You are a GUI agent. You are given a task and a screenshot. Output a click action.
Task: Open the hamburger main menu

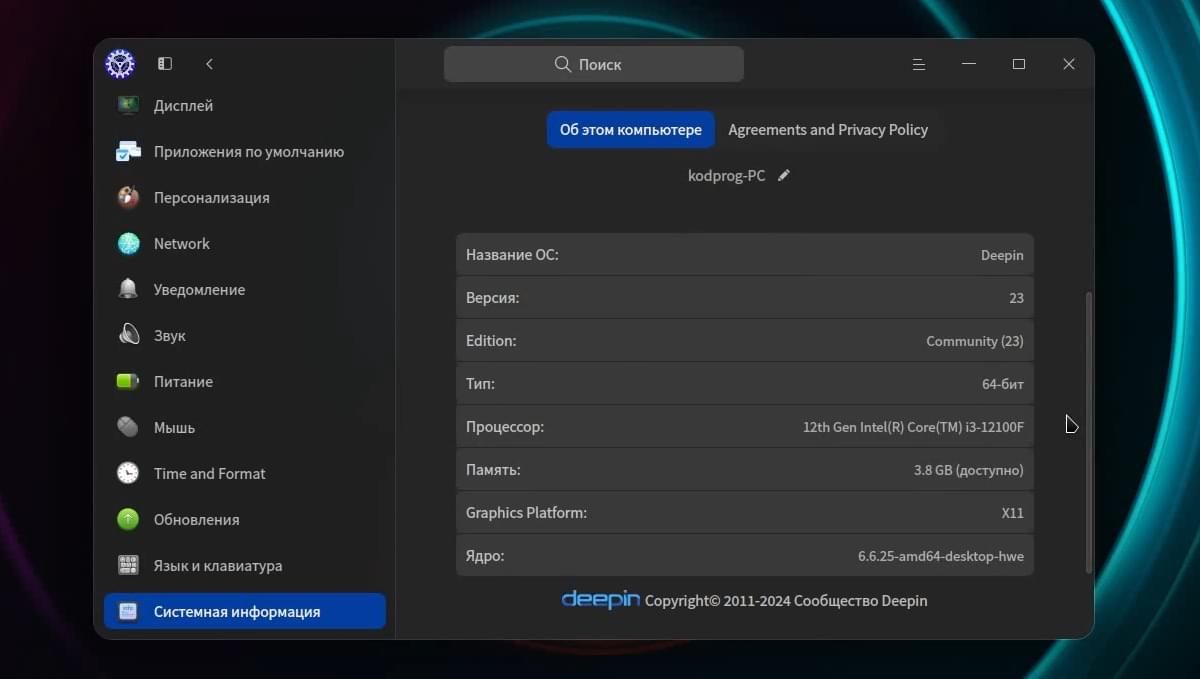tap(919, 64)
